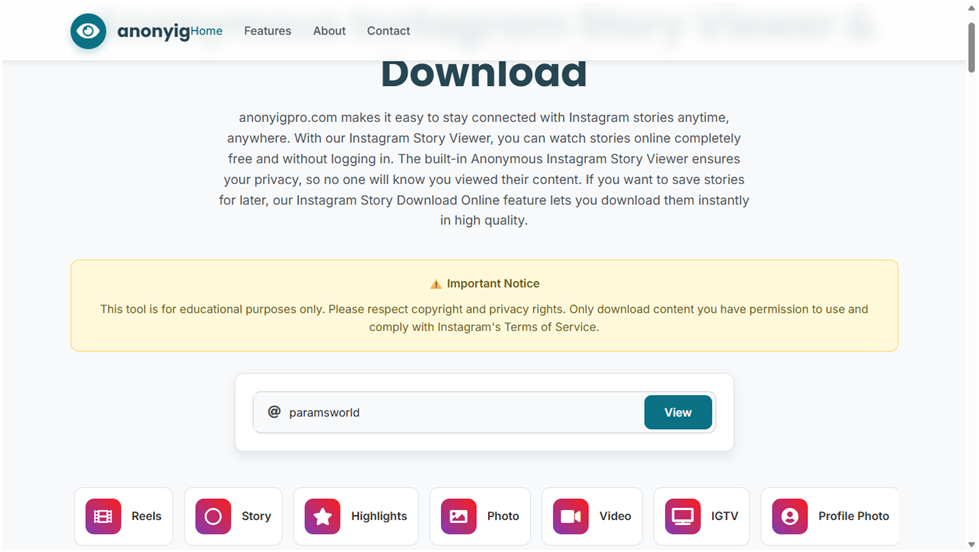Click the educational purposes notice text
This screenshot has width=979, height=552.
click(x=484, y=318)
